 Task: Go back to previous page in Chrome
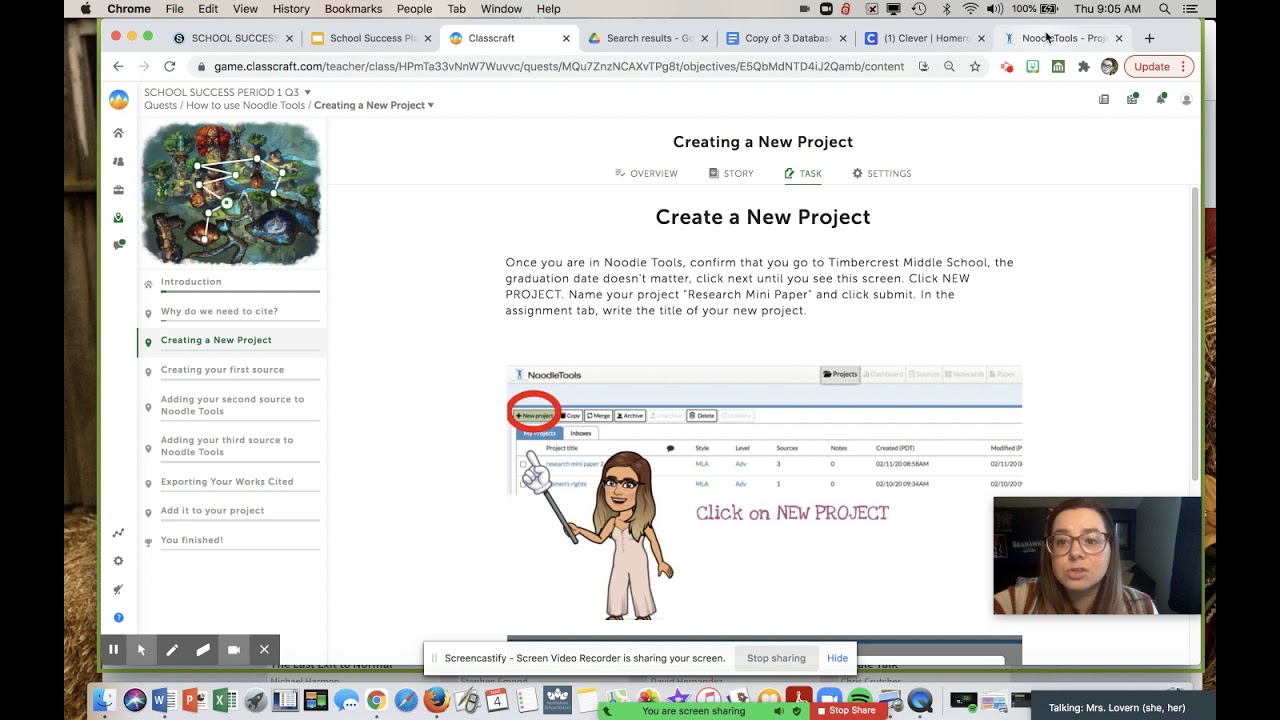(x=118, y=66)
